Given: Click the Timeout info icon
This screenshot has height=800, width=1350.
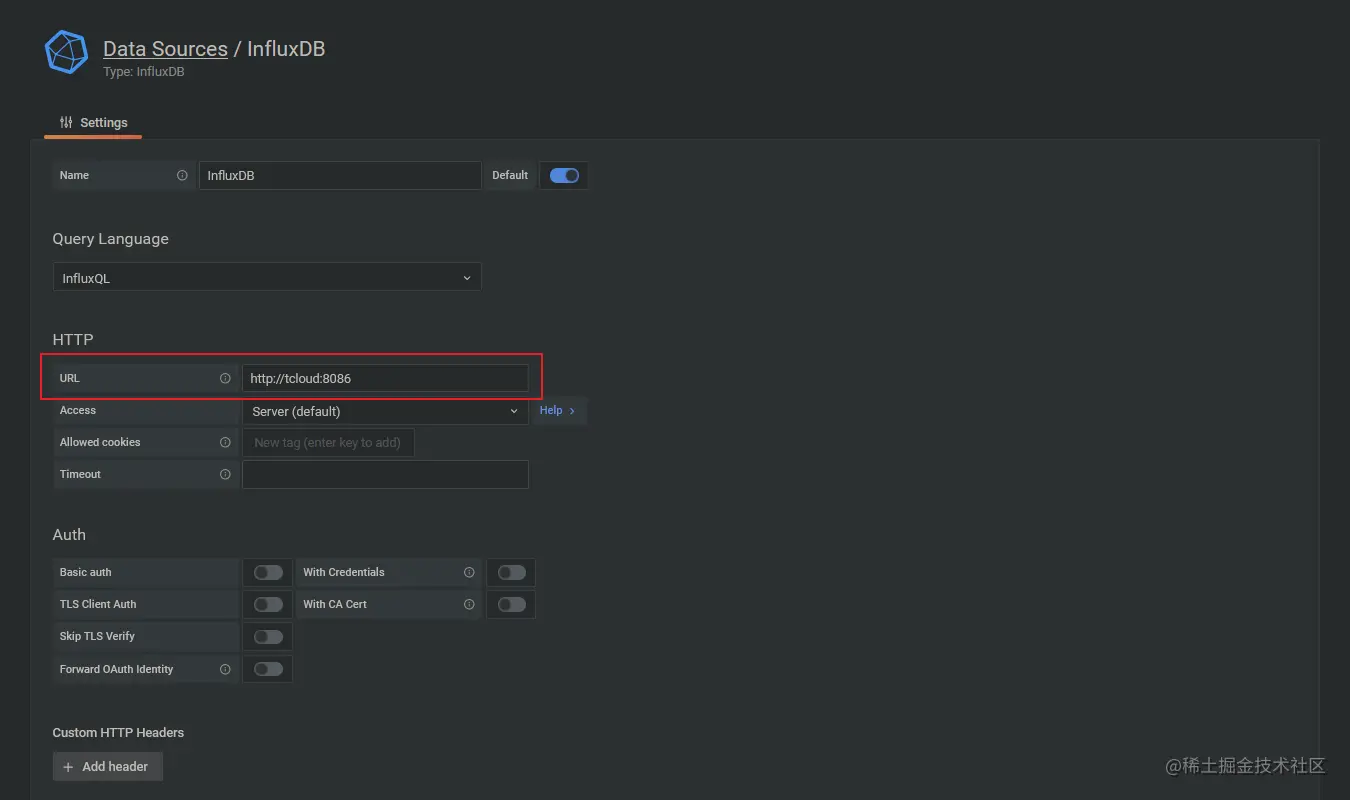Looking at the screenshot, I should [225, 474].
